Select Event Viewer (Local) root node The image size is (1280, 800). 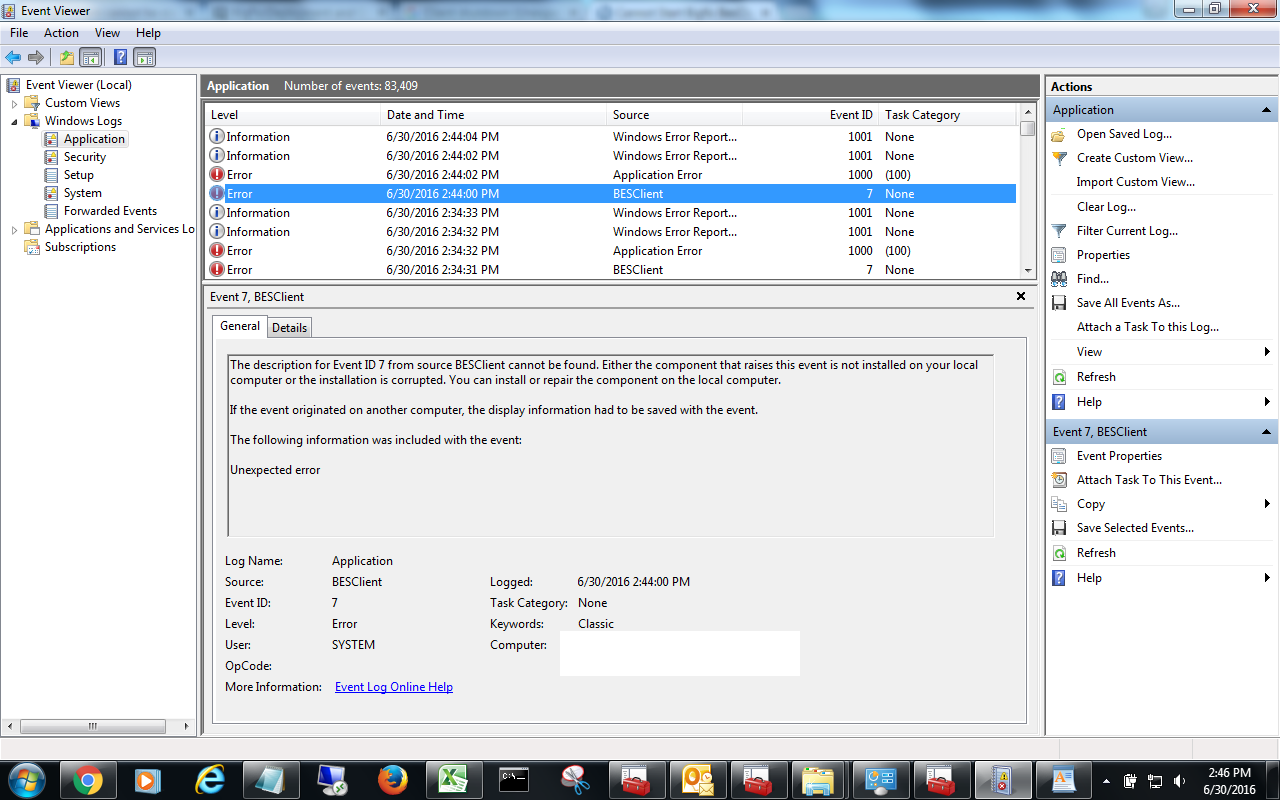coord(78,85)
